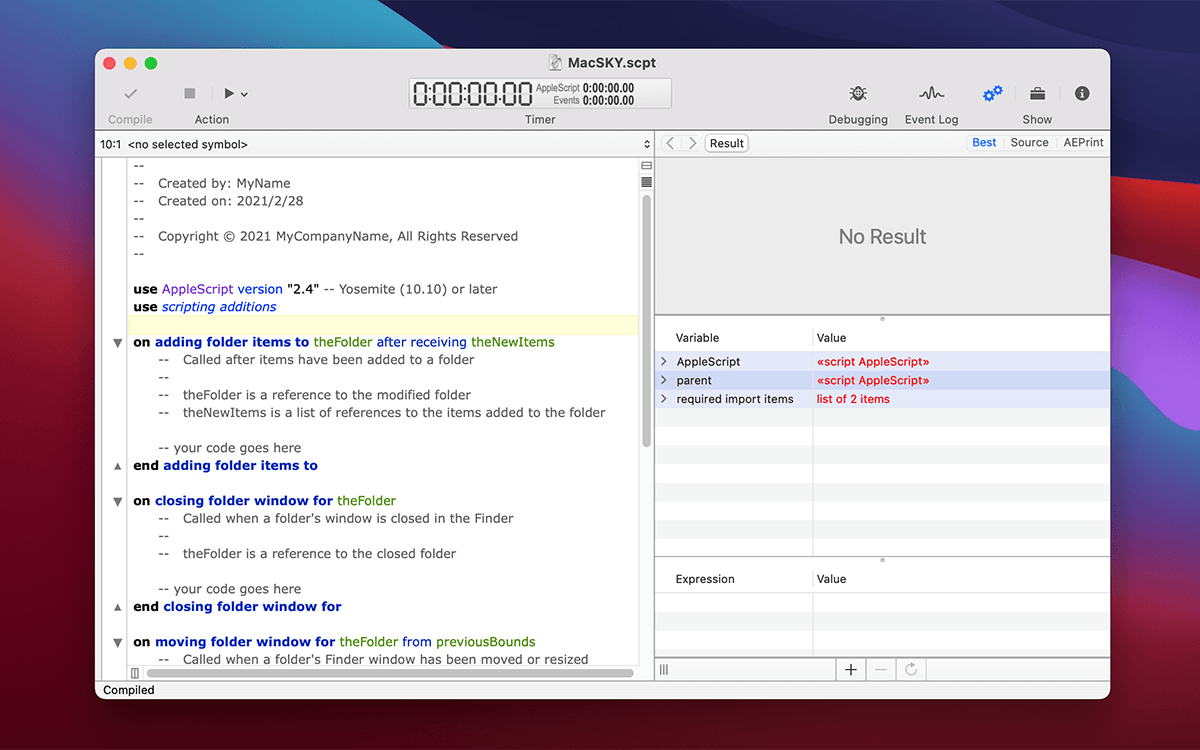
Task: Open the Event Log waveform icon
Action: pos(931,93)
